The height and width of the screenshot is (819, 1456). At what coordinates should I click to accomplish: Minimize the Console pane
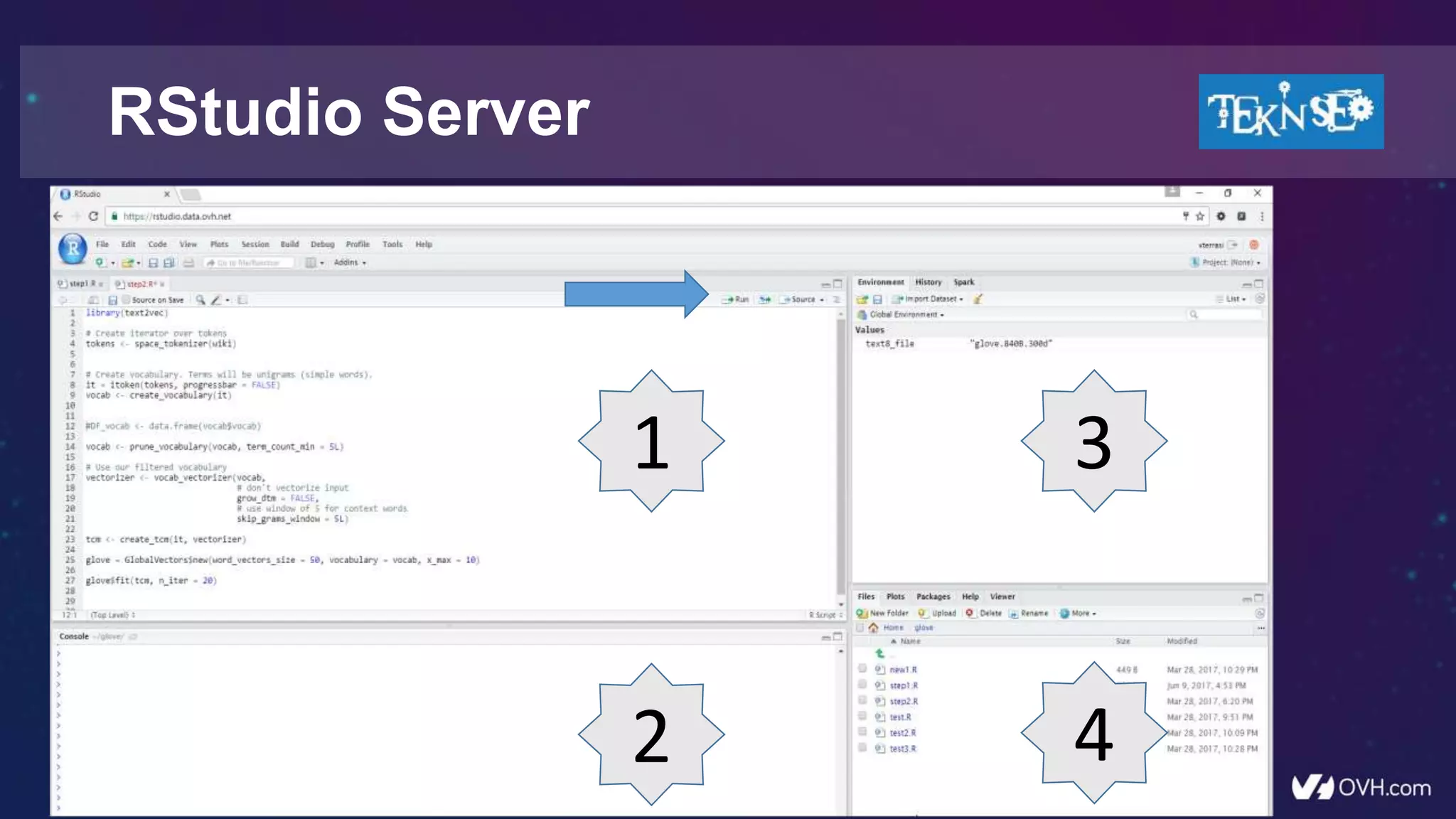click(x=825, y=637)
